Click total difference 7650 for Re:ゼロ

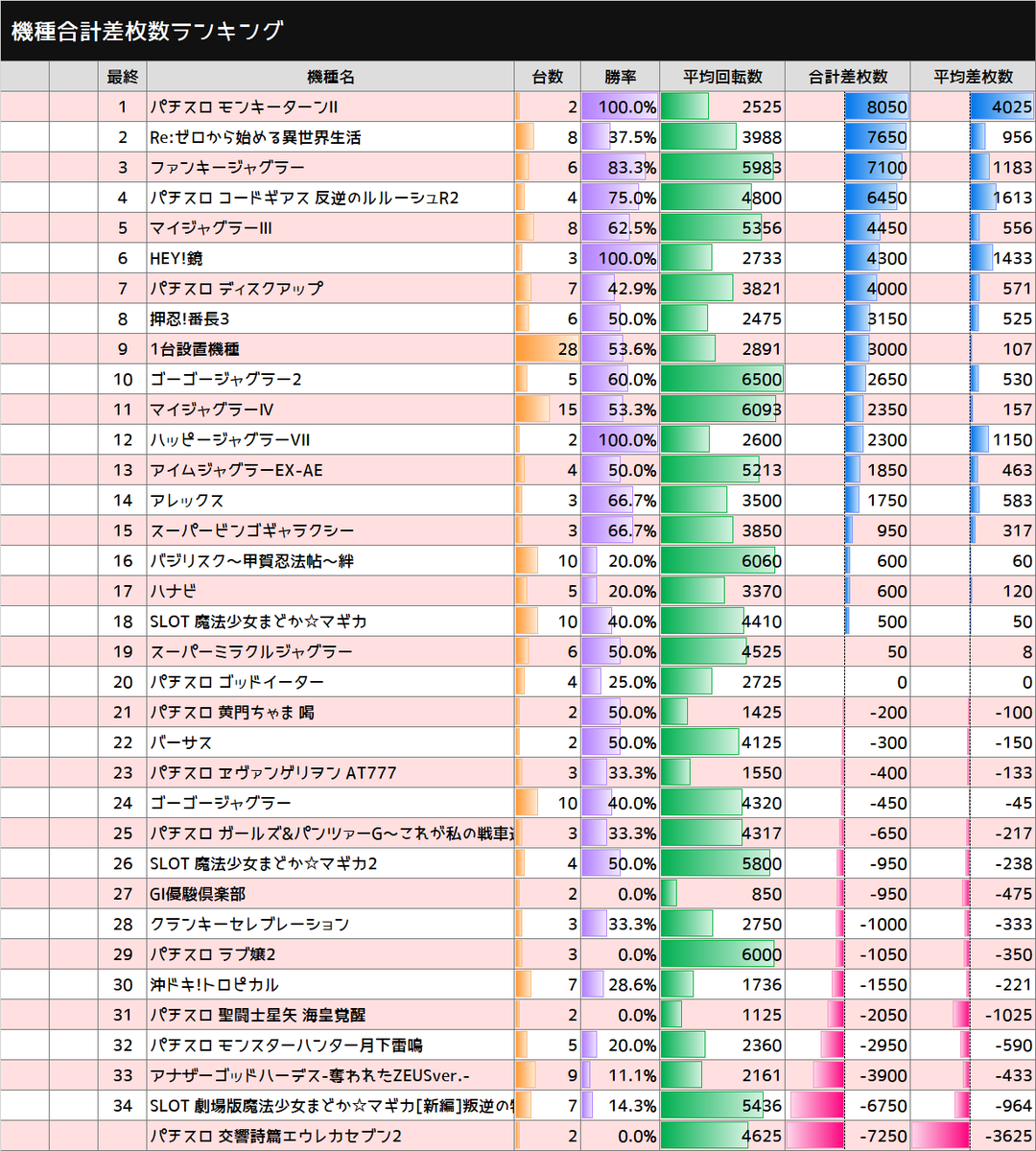click(x=848, y=137)
